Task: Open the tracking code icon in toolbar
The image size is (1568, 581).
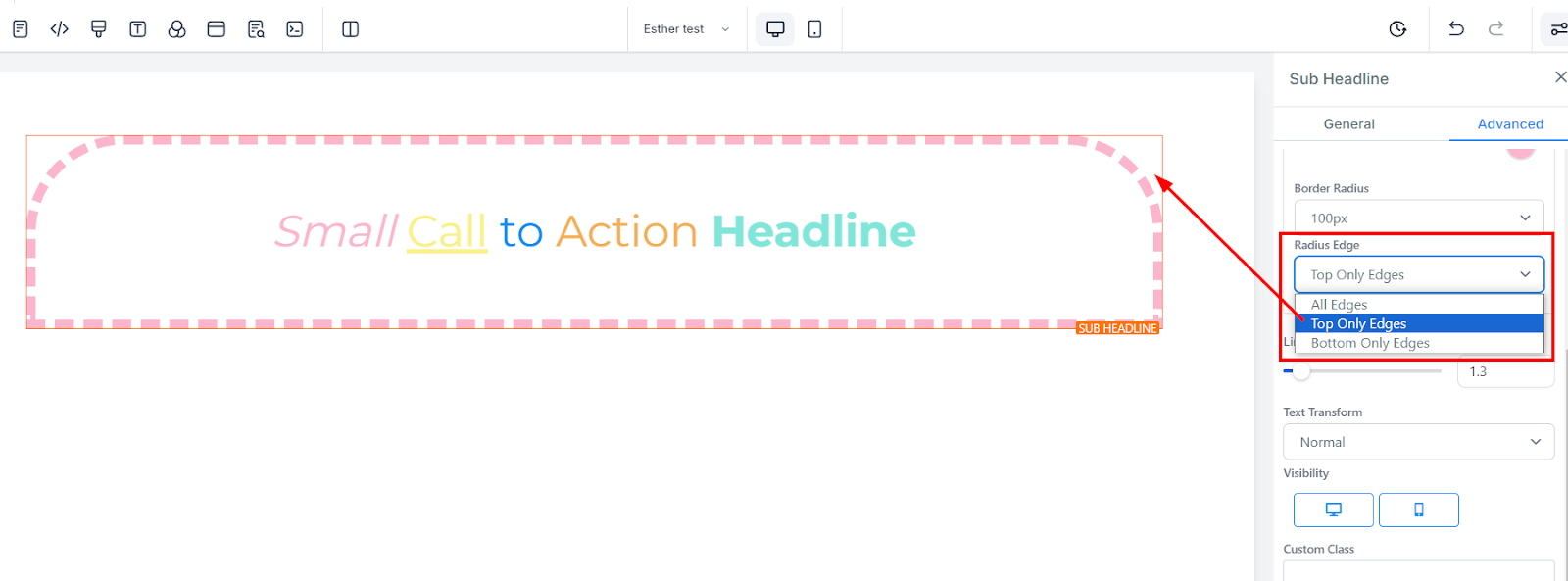Action: coord(60,29)
